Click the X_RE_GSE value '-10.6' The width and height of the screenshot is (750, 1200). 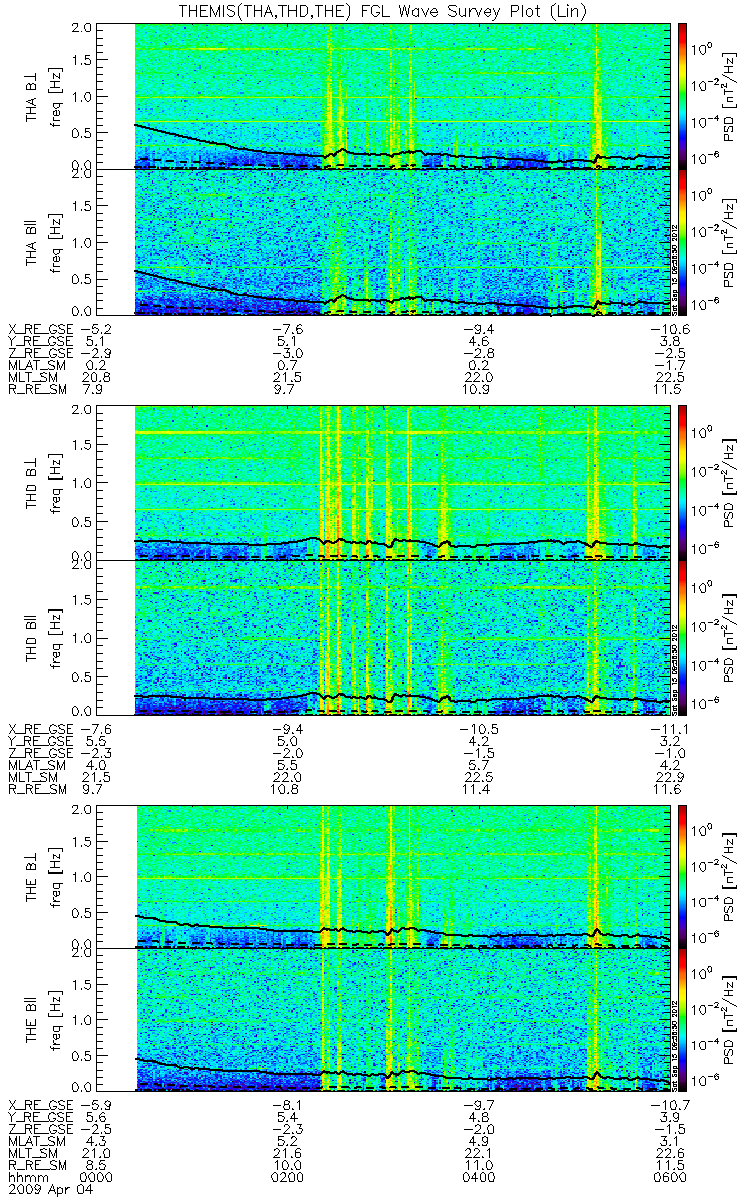pyautogui.click(x=668, y=328)
